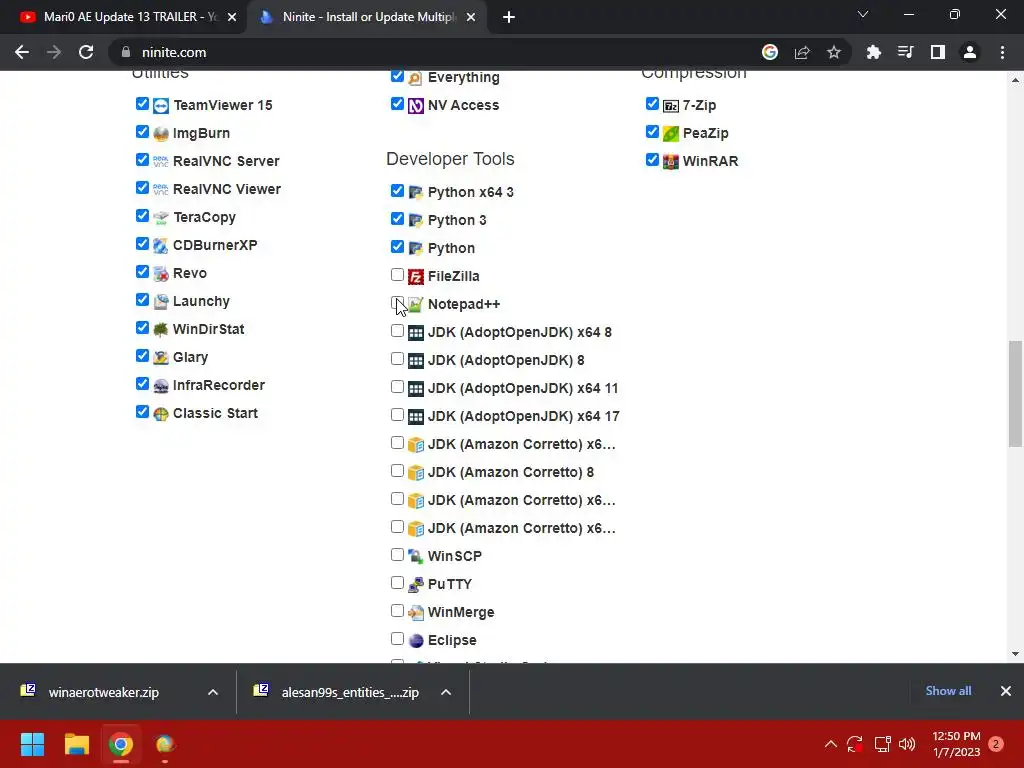The height and width of the screenshot is (768, 1024).
Task: Click the Eclipse sphere icon
Action: (x=415, y=641)
